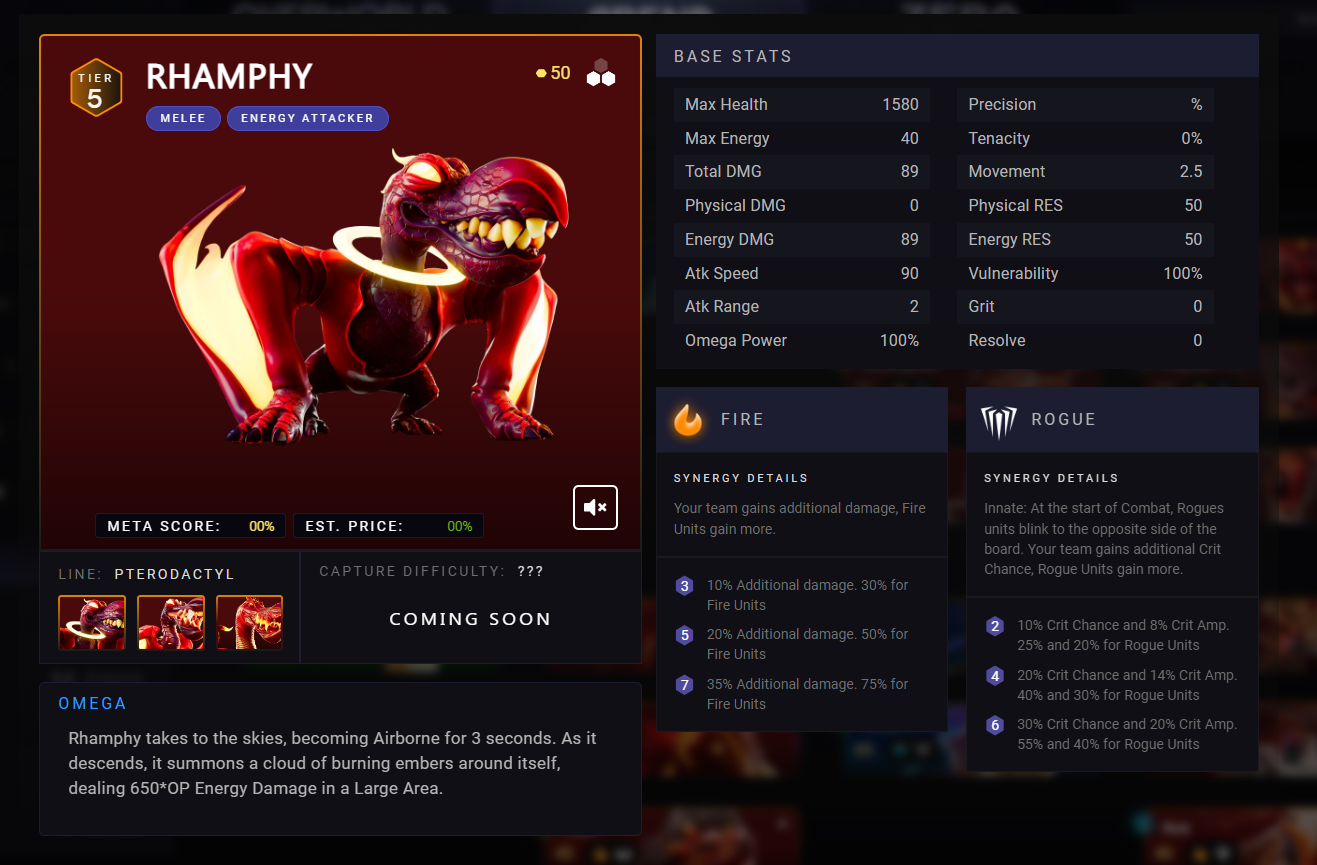Click the Rogue level 6 hexagon badge
The image size is (1317, 865).
(x=995, y=725)
